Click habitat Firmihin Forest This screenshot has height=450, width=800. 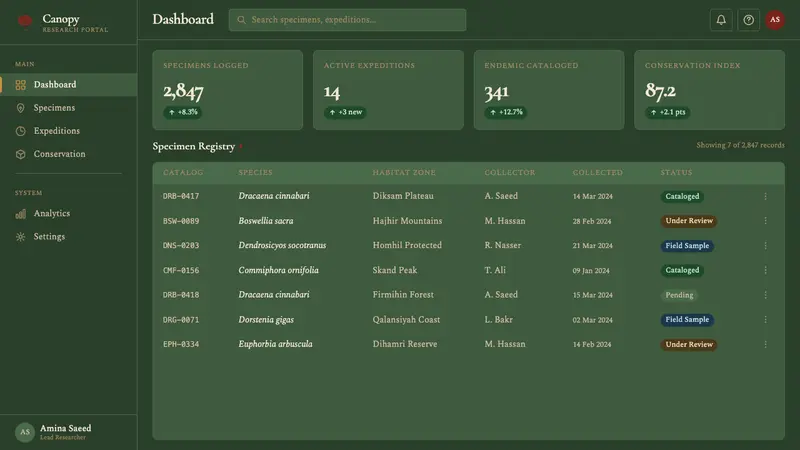click(x=403, y=295)
